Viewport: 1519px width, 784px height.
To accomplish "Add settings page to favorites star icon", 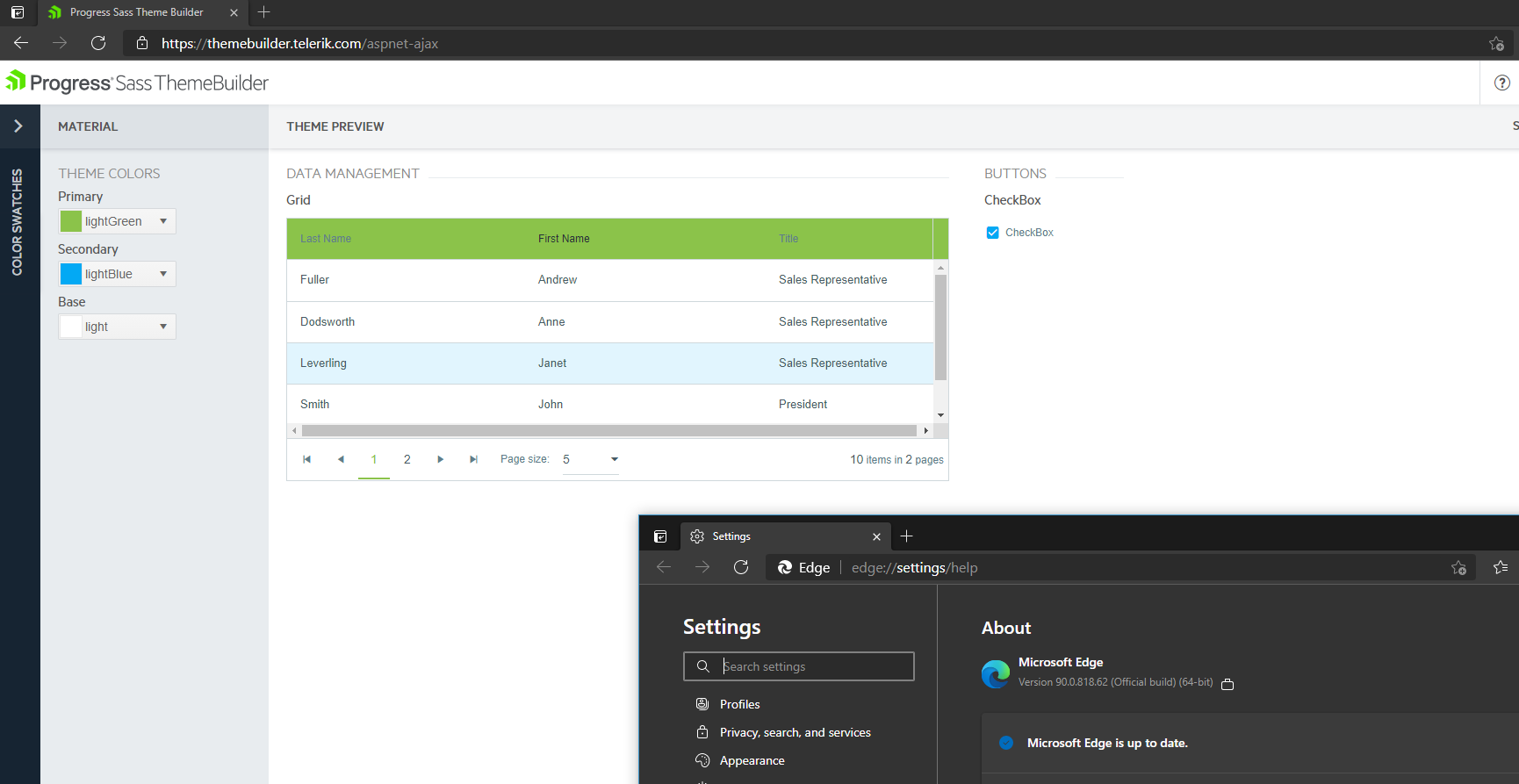I will click(1458, 568).
